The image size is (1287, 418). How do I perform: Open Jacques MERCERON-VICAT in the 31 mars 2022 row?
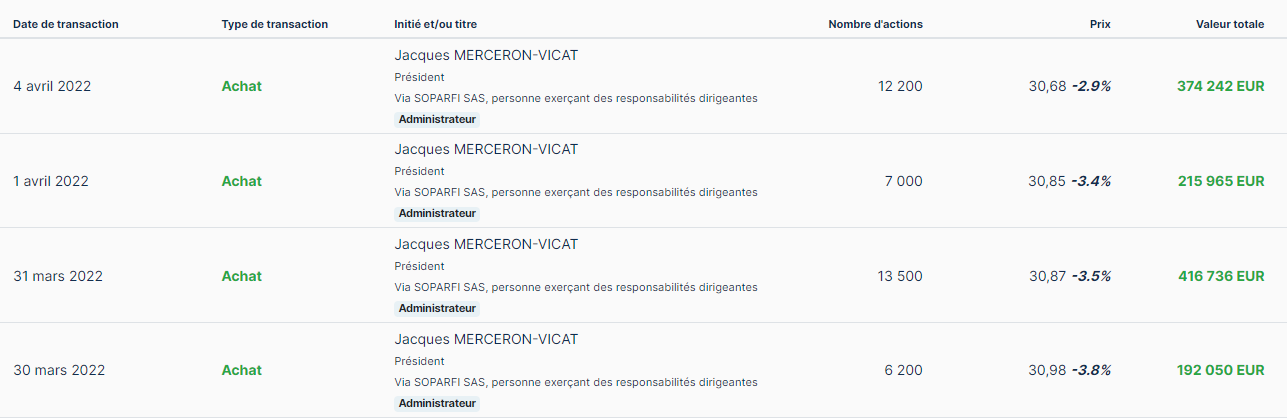coord(486,244)
